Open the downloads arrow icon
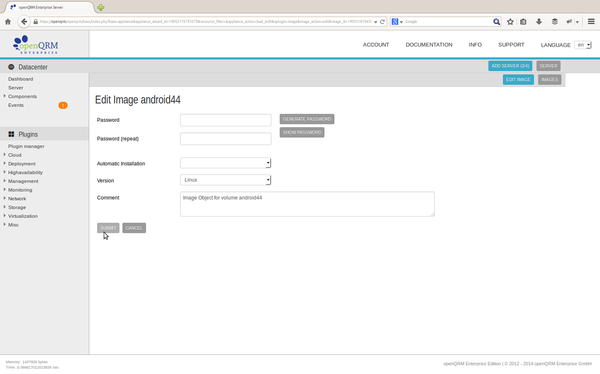The height and width of the screenshot is (374, 600). (x=539, y=22)
